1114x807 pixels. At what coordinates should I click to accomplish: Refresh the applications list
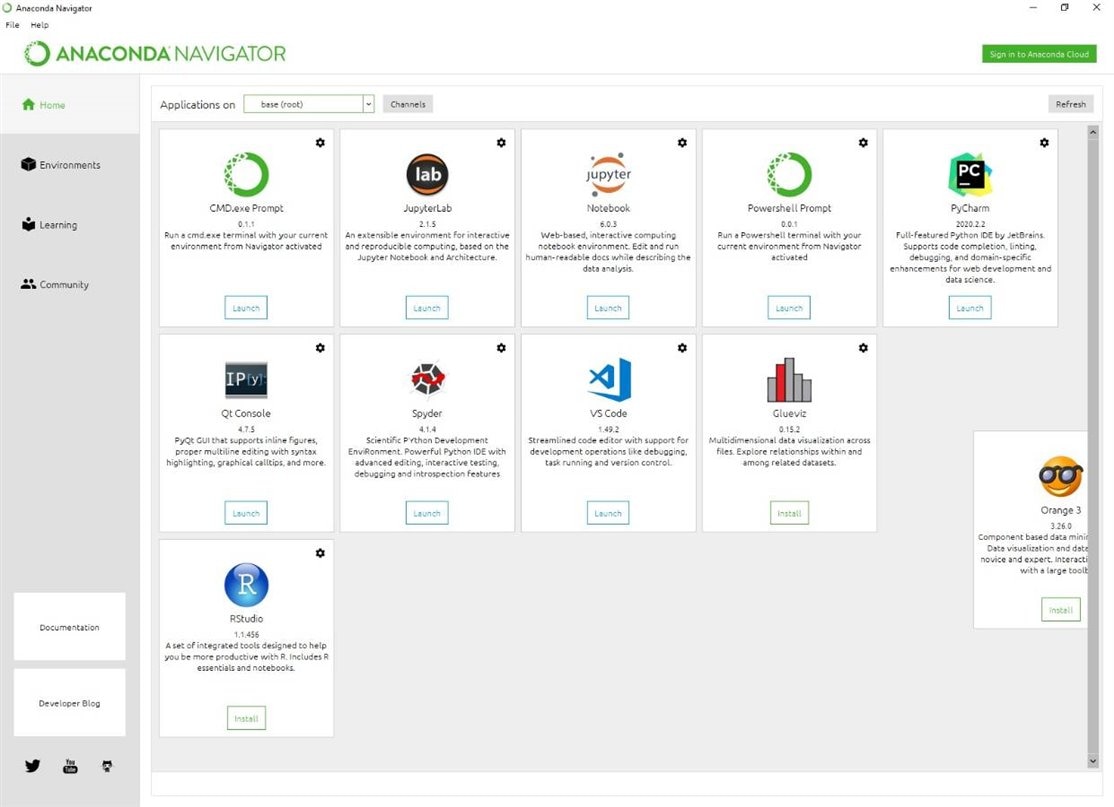click(1071, 104)
